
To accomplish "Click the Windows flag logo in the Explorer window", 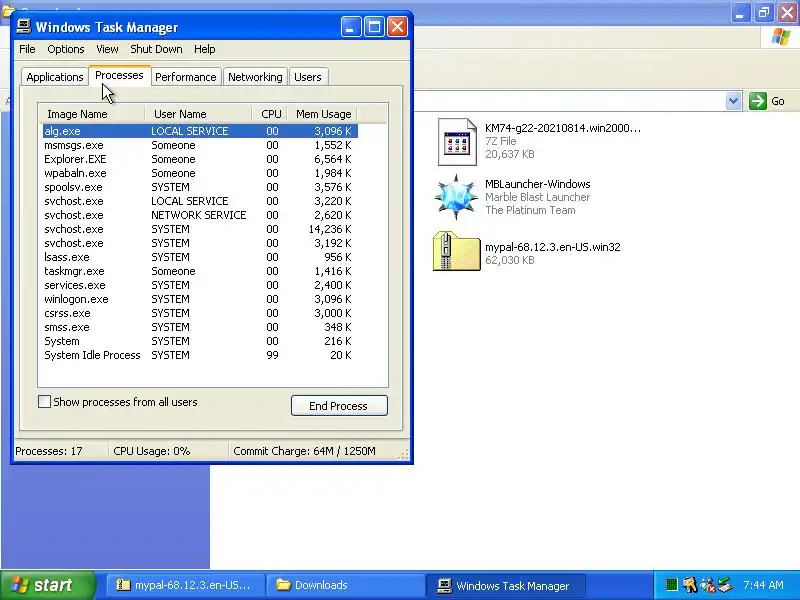I will tap(781, 37).
